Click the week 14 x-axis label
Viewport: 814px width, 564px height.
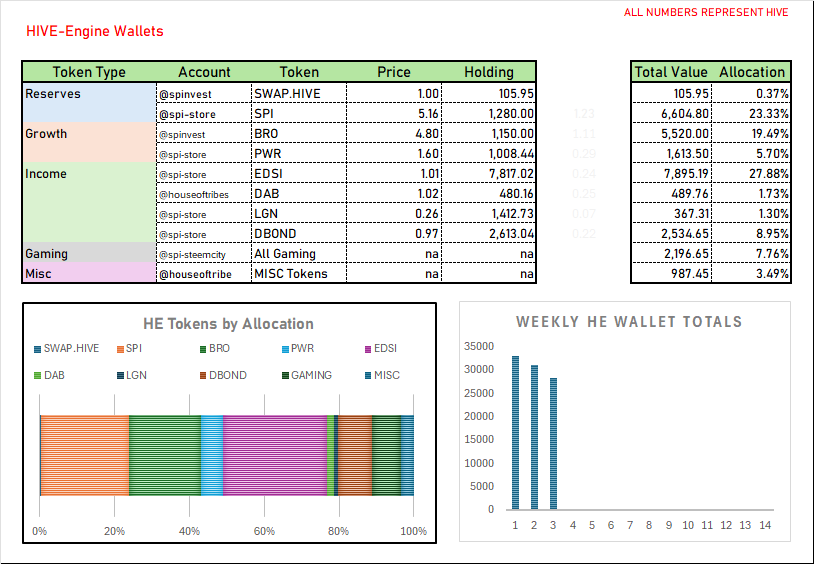click(765, 525)
